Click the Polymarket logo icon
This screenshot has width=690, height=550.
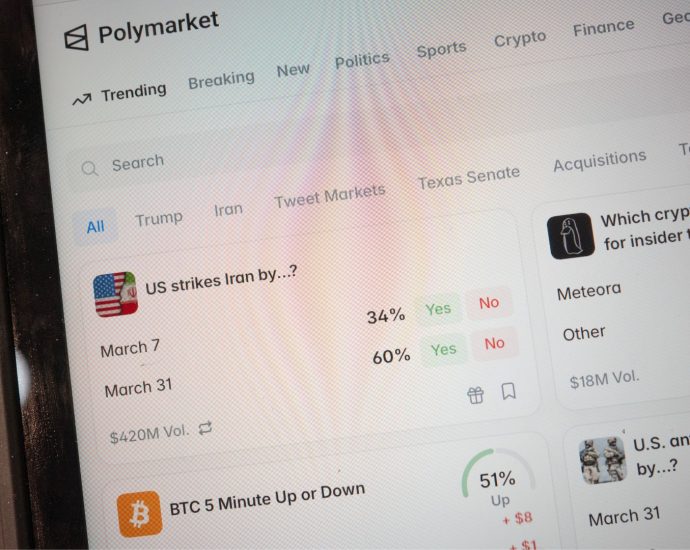[x=77, y=38]
